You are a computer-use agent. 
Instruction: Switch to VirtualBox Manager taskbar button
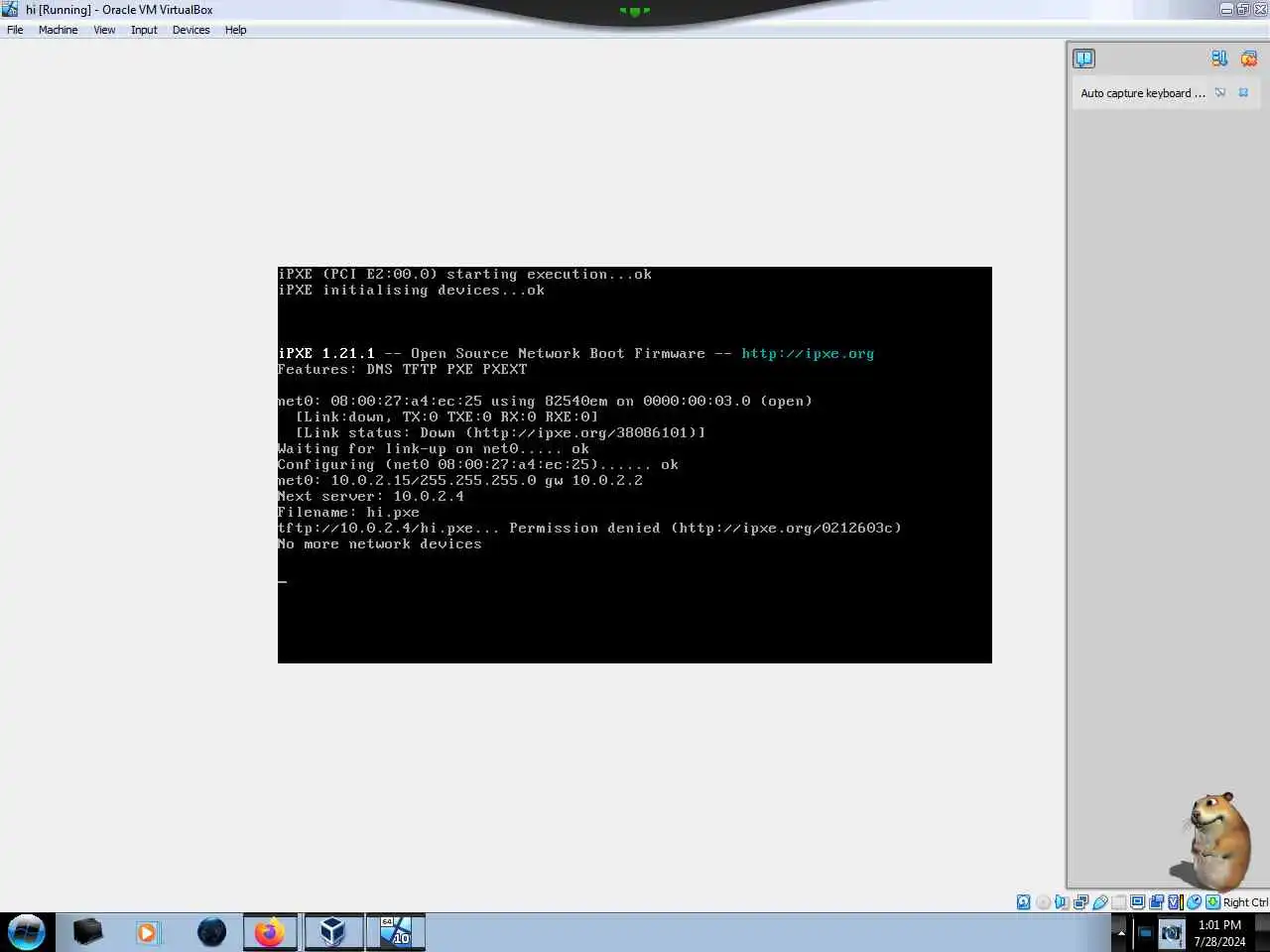pos(332,932)
